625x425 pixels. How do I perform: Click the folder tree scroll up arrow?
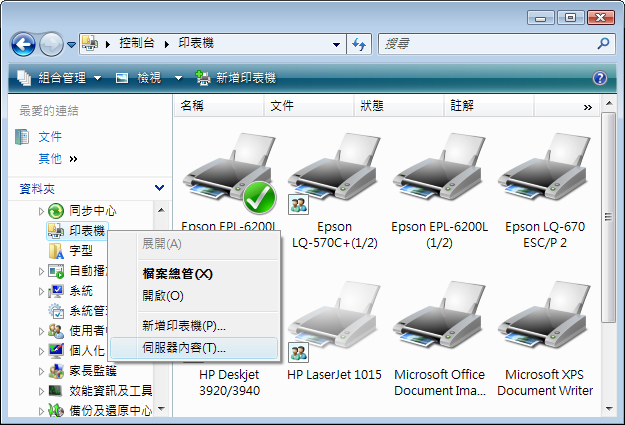click(x=161, y=210)
